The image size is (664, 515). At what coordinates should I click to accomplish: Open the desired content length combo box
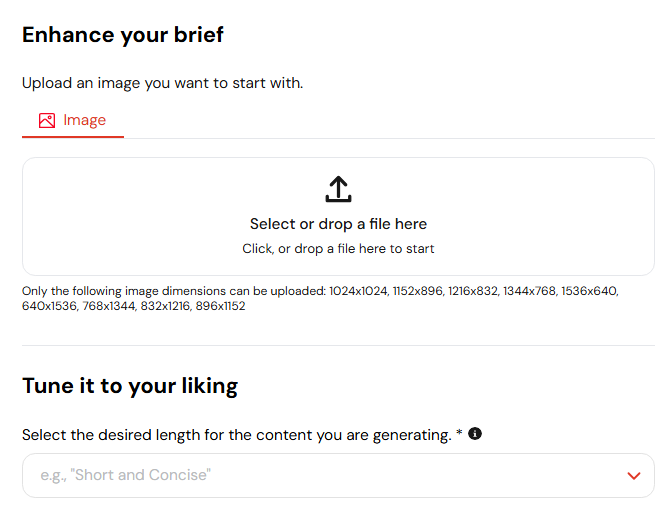click(x=338, y=475)
